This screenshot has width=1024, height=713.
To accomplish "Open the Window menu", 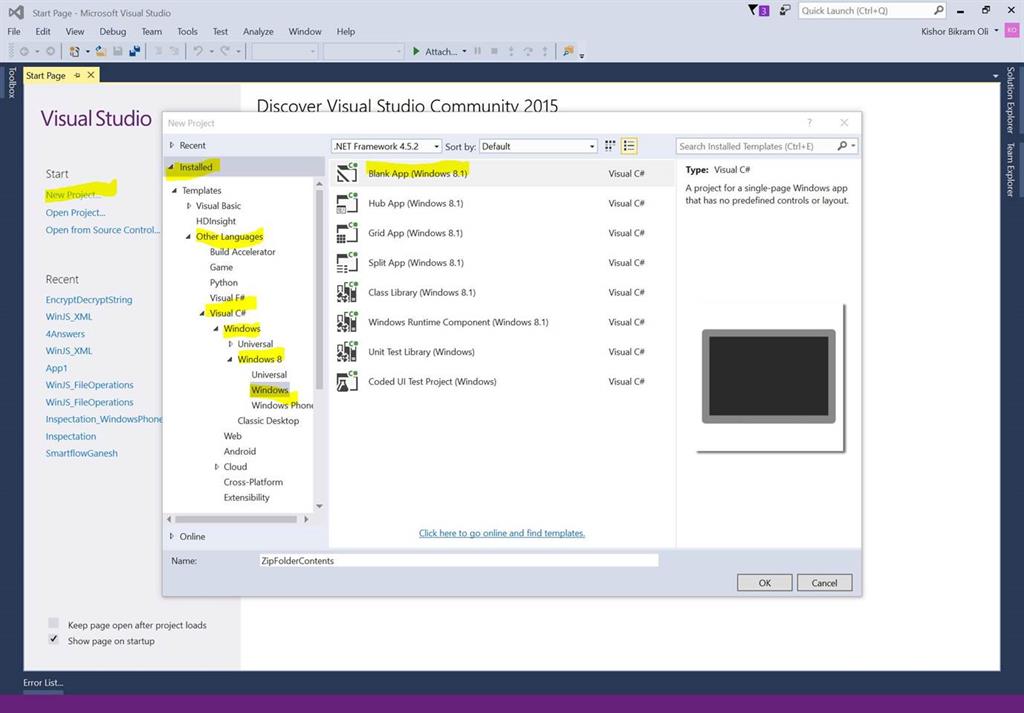I will click(x=305, y=31).
